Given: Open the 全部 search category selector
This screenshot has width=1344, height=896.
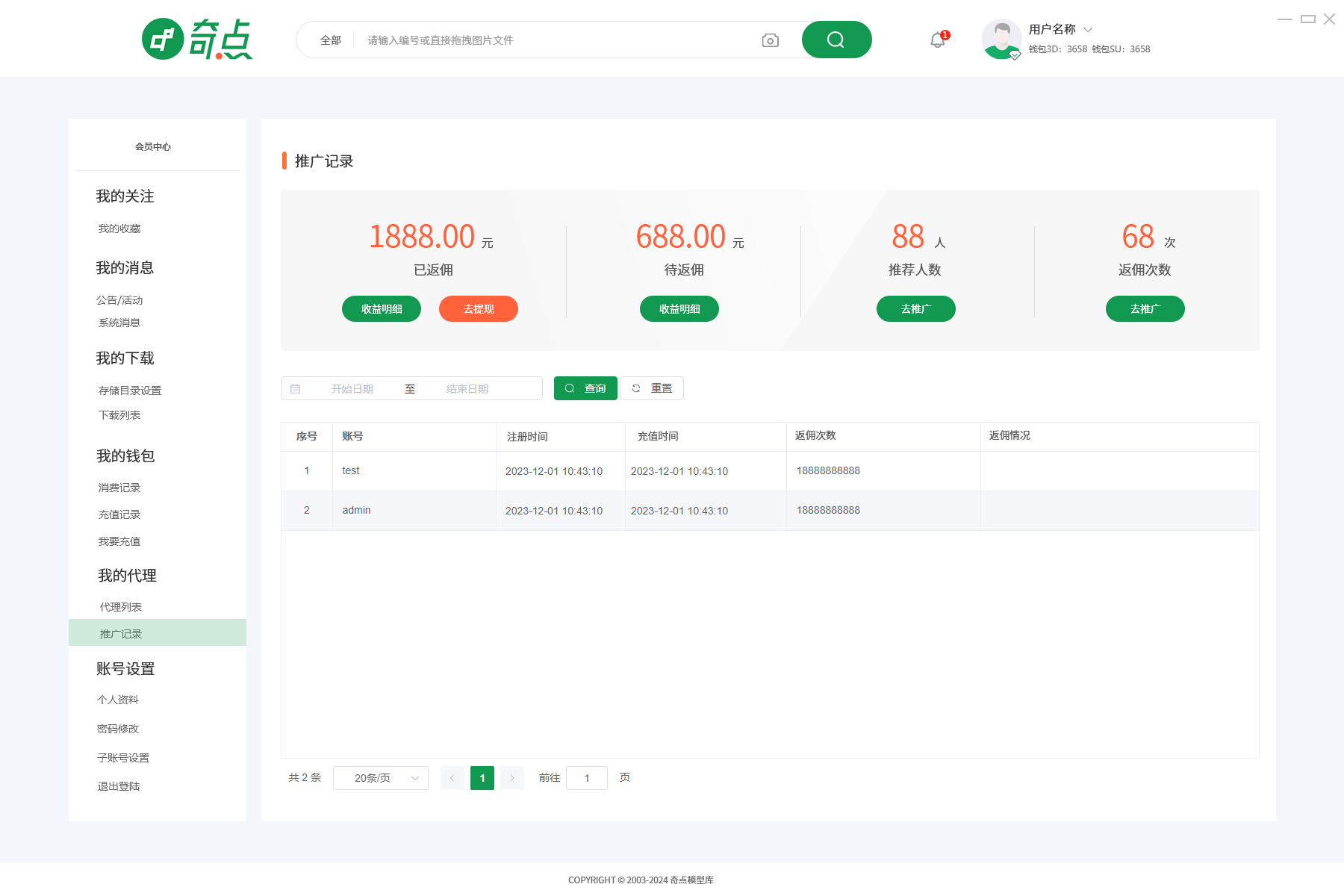Looking at the screenshot, I should point(331,40).
